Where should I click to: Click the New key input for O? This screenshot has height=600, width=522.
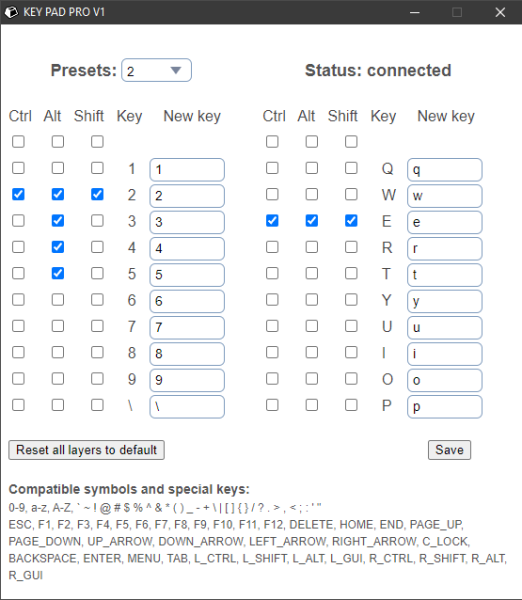click(445, 380)
